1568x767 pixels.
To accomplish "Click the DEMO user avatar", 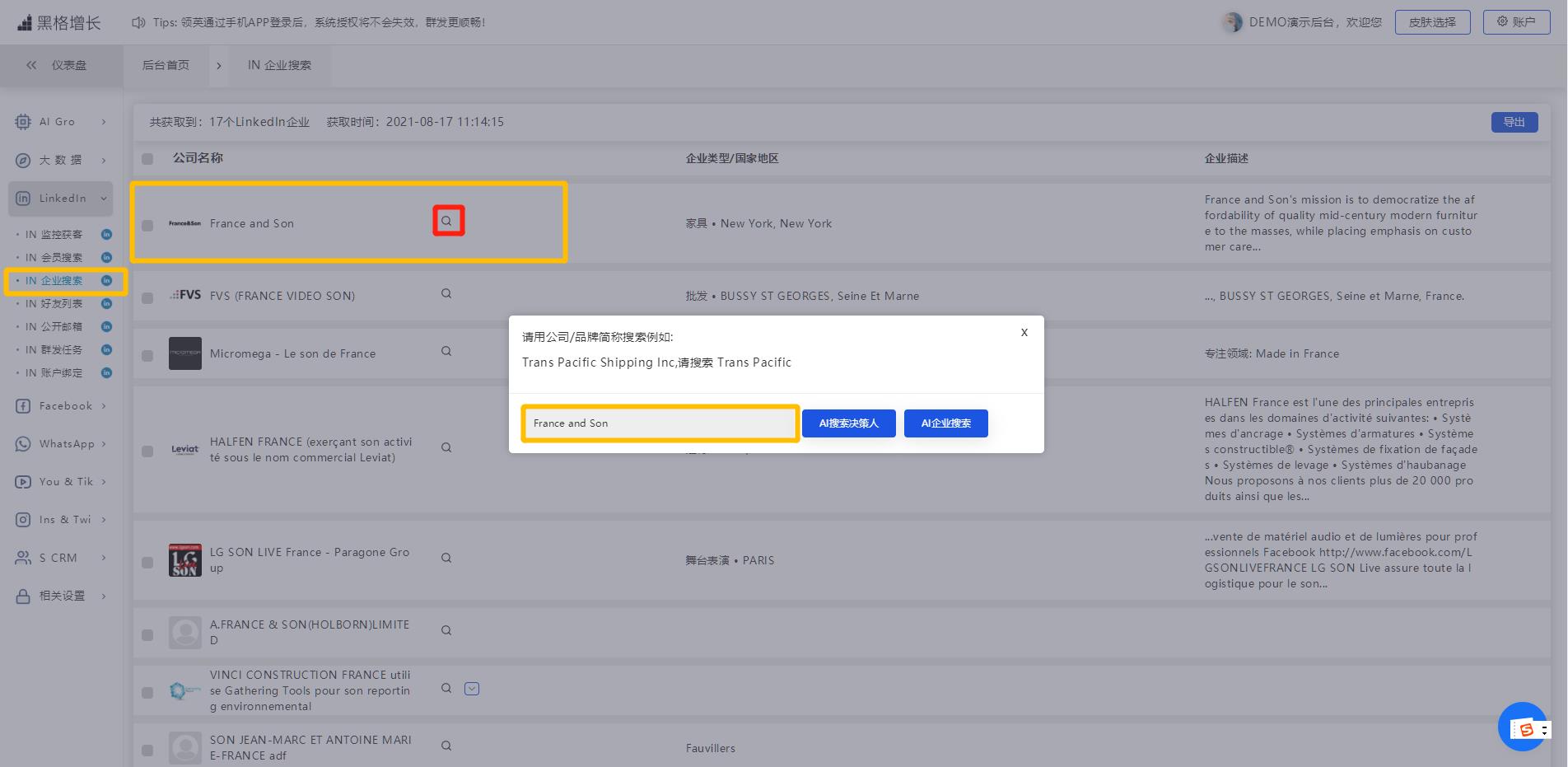I will 1233,22.
